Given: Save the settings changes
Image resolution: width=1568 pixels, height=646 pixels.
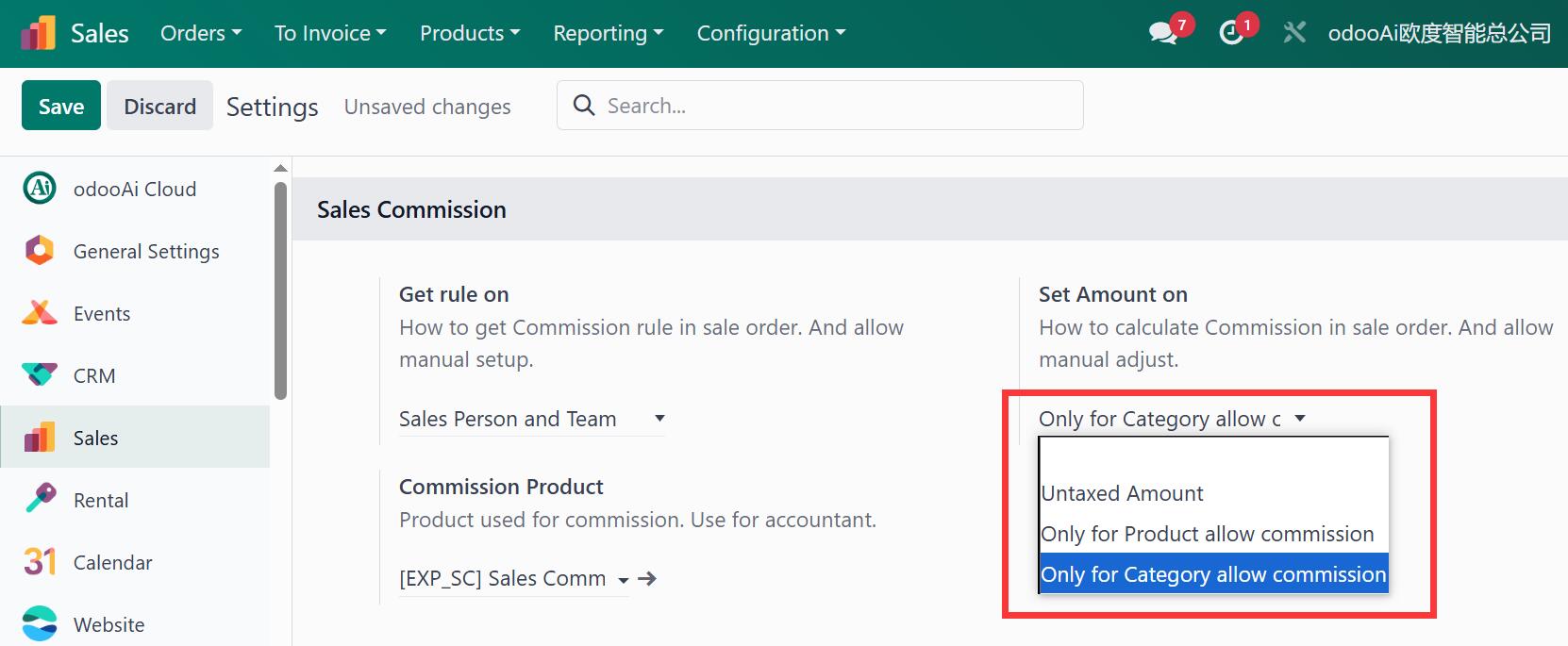Looking at the screenshot, I should [61, 106].
